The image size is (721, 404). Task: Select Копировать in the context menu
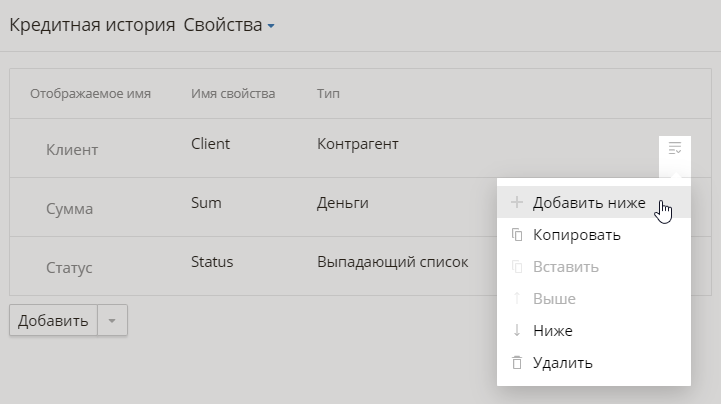(576, 235)
